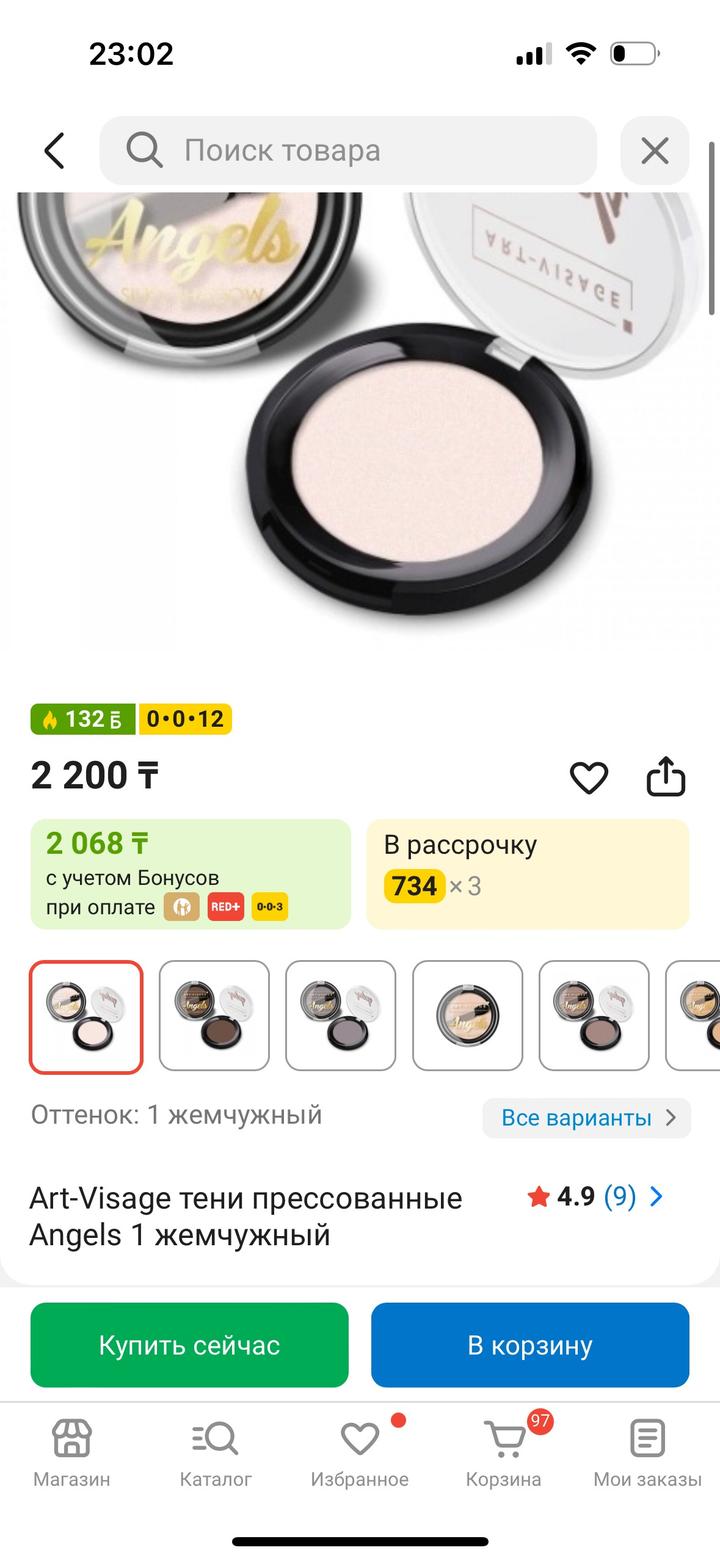This screenshot has height=1561, width=720.
Task: Open the В рассрочку 734 ×3 installment box
Action: tap(528, 874)
